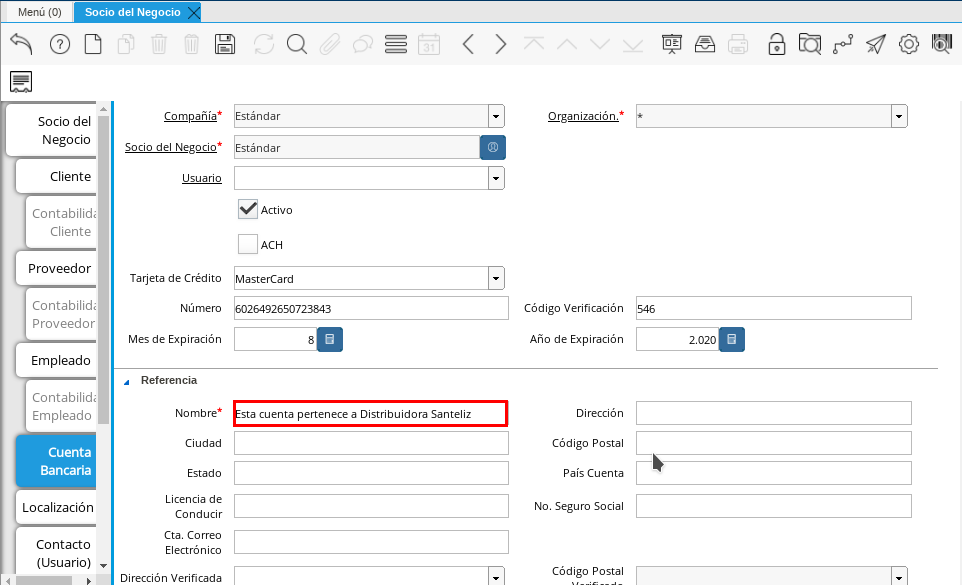
Task: Click the magnifier Find record icon
Action: tap(297, 44)
